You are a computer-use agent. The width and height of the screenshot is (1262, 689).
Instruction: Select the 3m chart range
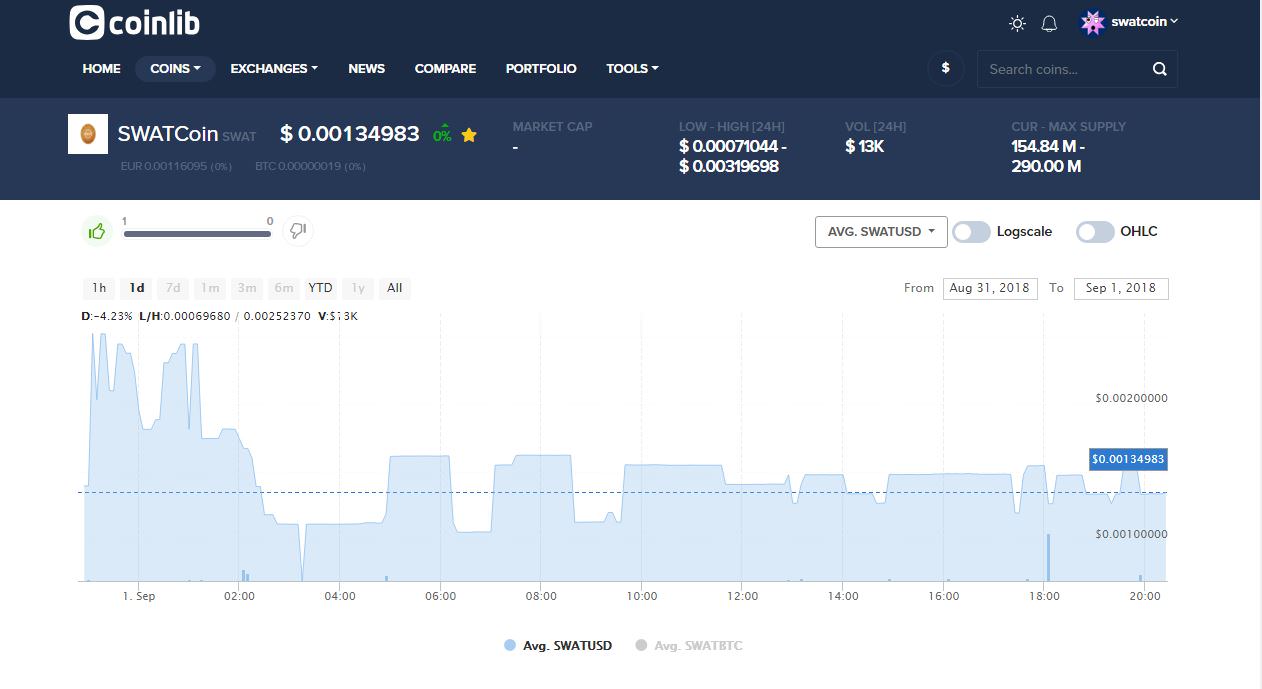[x=246, y=288]
